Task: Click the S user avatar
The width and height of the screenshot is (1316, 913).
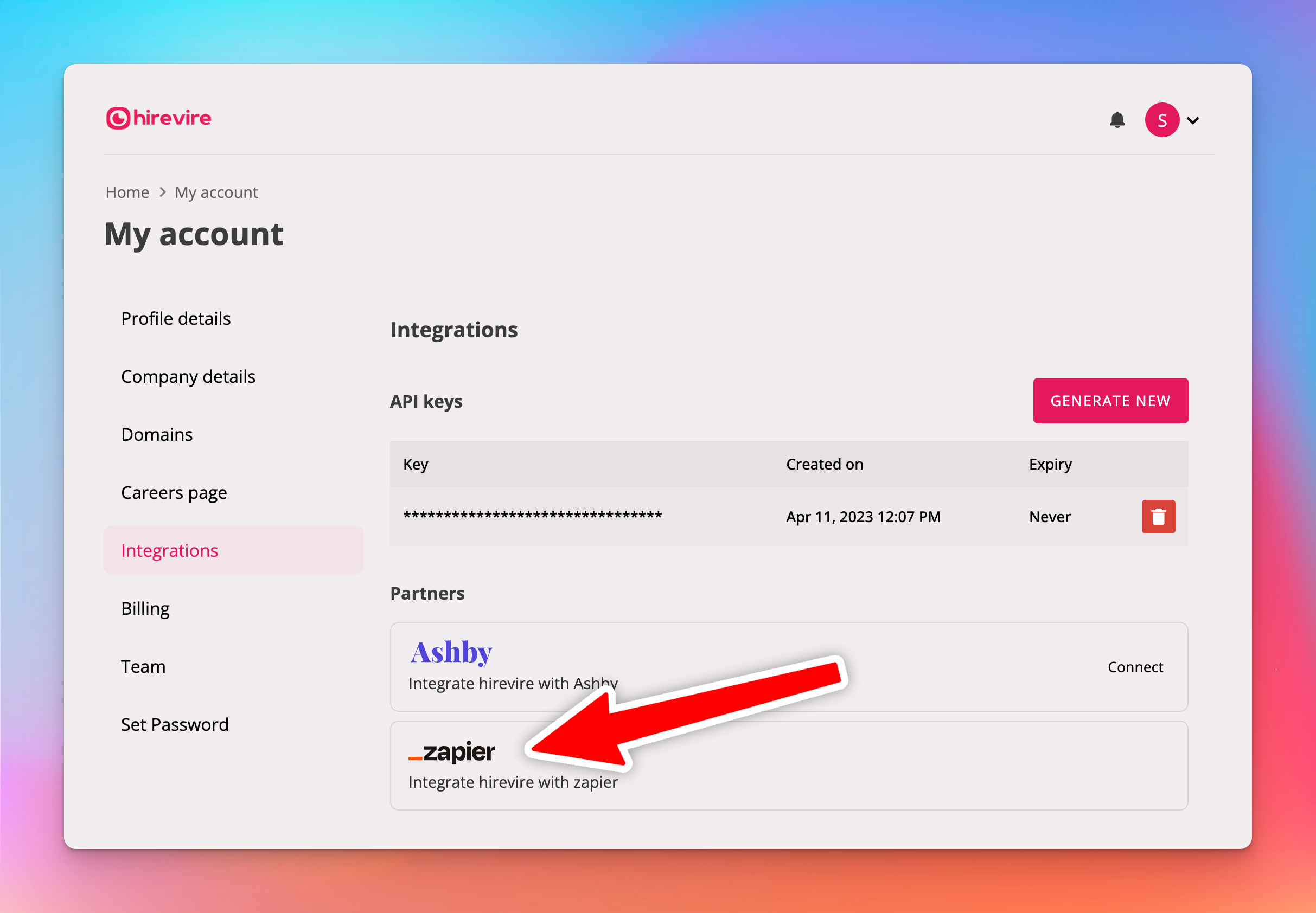Action: click(x=1161, y=120)
